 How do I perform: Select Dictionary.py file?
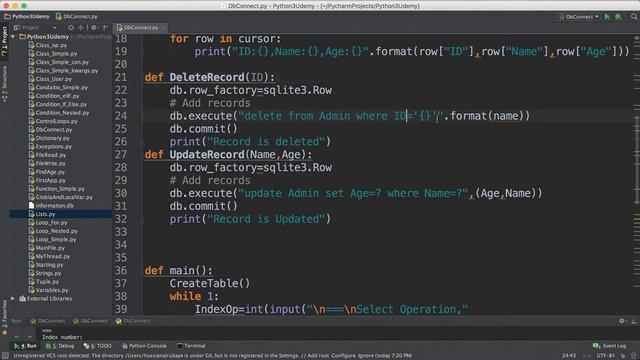(49, 138)
